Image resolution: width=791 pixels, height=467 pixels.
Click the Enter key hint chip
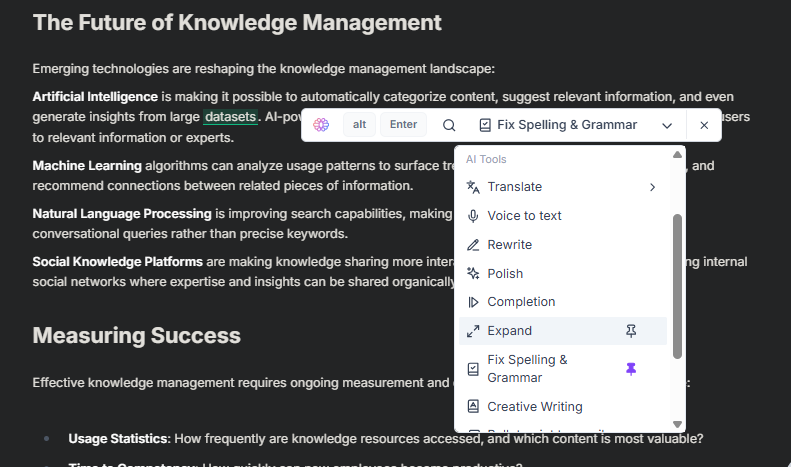point(403,125)
